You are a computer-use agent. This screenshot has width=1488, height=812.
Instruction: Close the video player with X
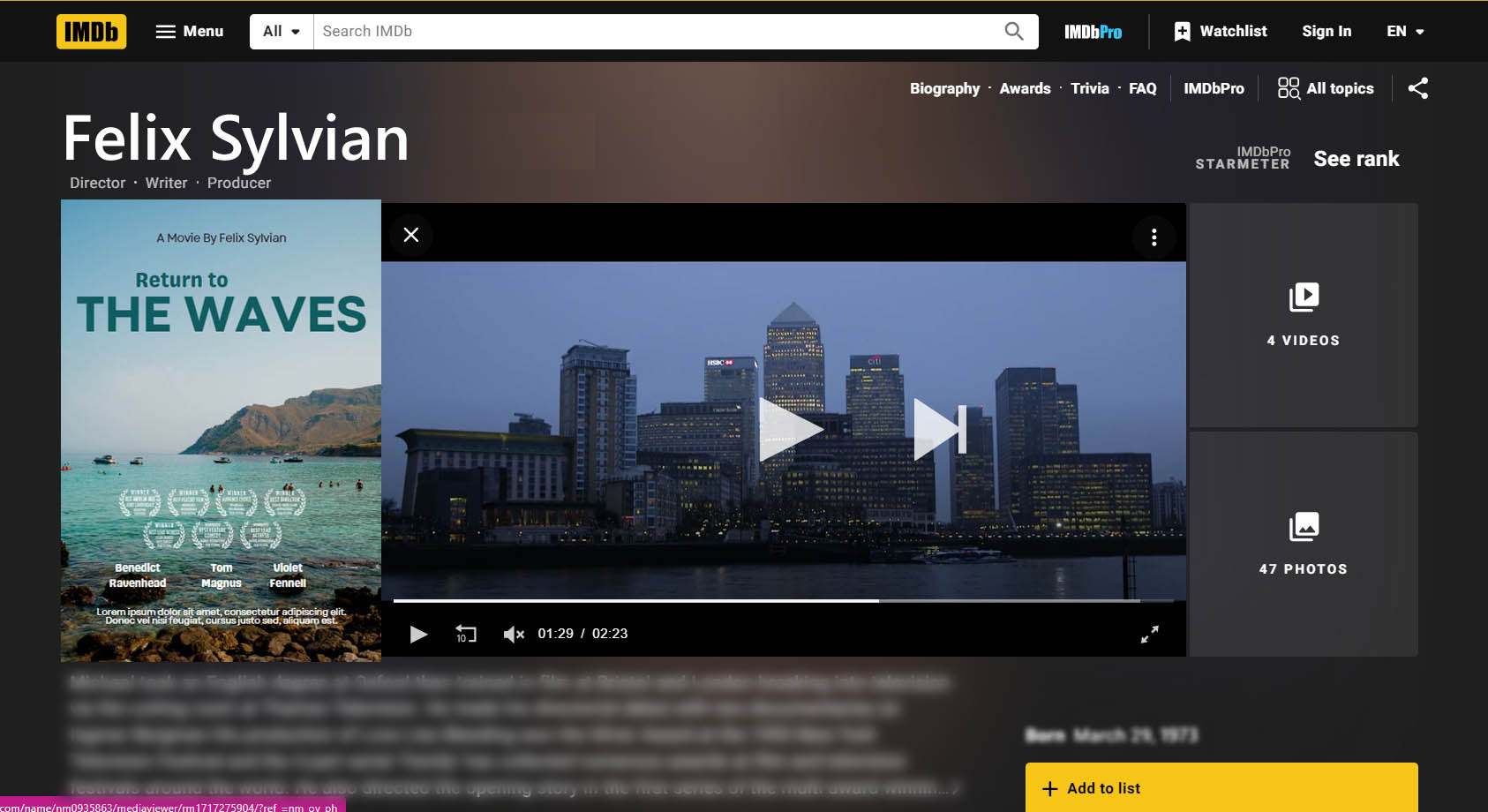pos(411,235)
